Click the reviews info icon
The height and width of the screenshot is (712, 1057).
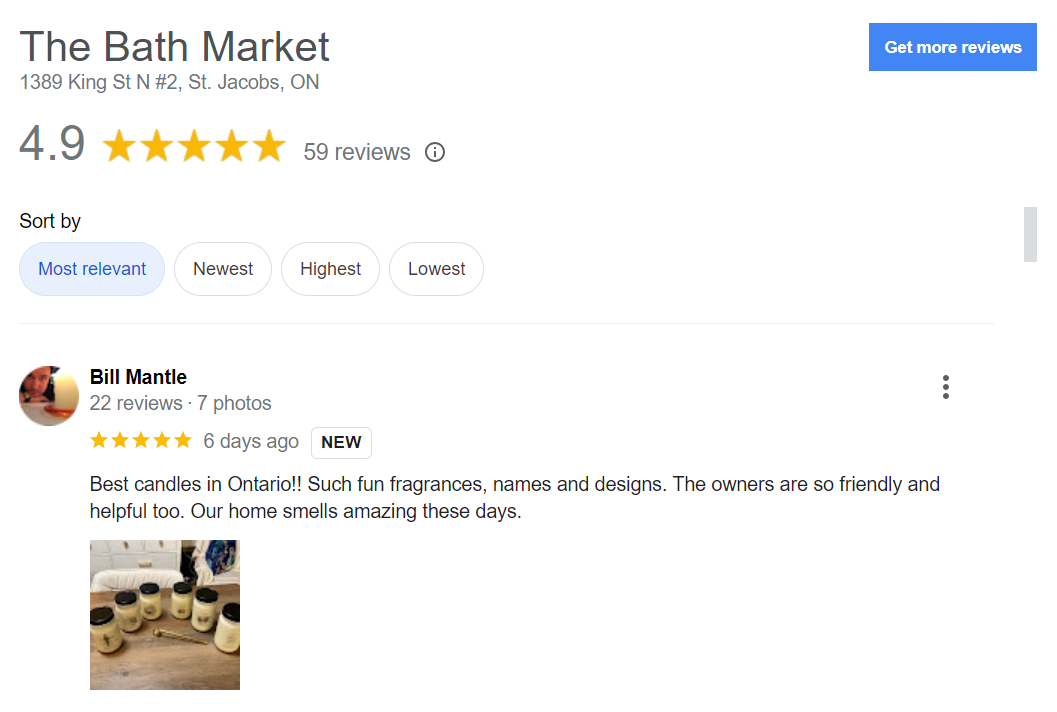pos(435,152)
